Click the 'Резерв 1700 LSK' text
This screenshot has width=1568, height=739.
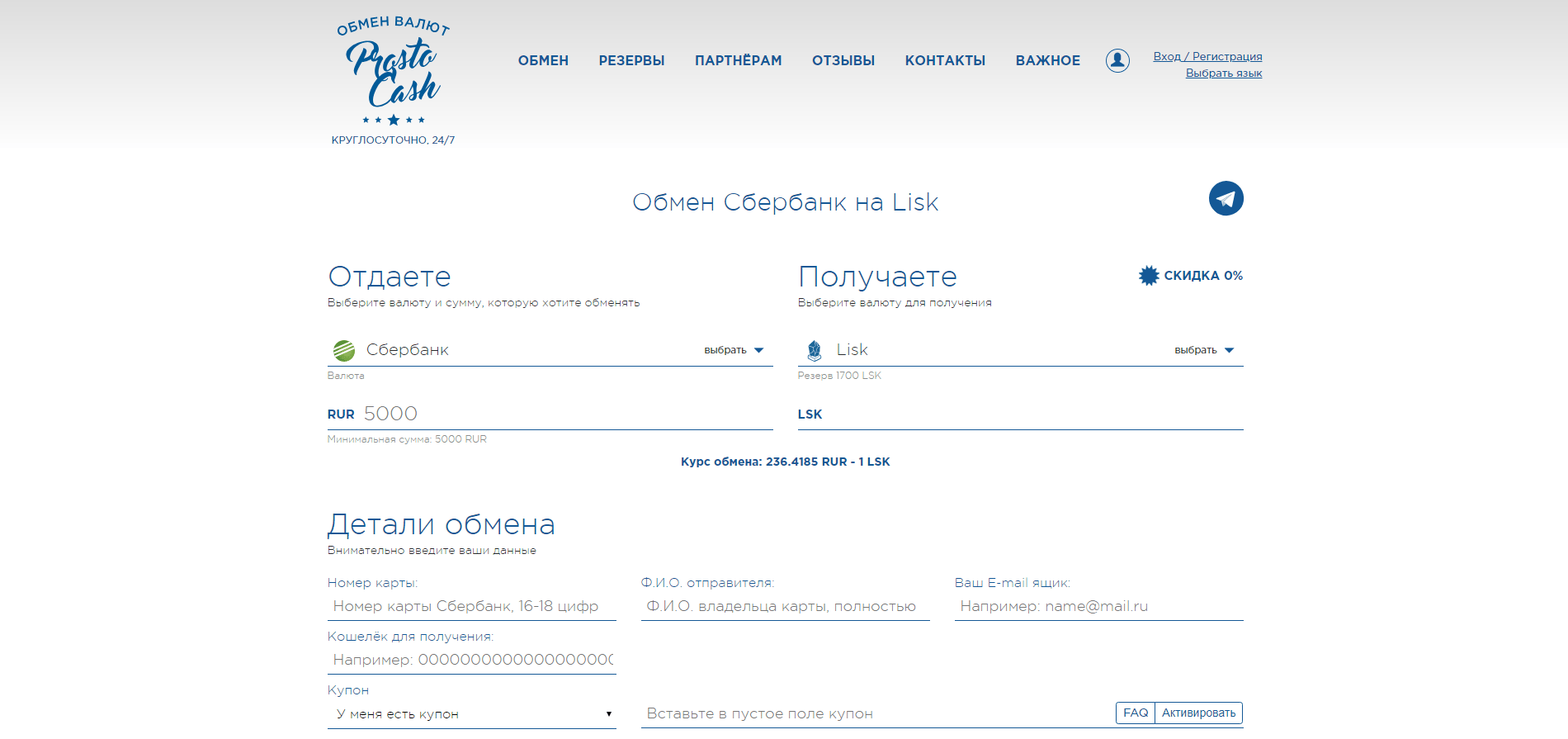point(839,376)
